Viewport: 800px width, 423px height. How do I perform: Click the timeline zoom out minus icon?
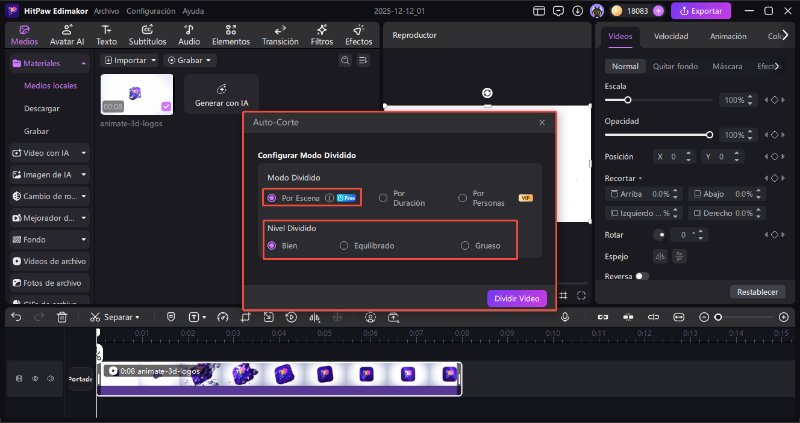[704, 317]
